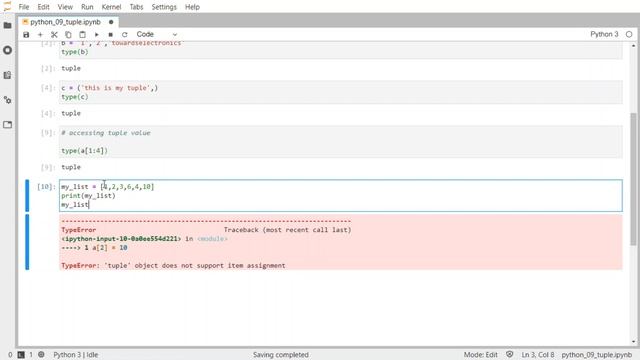
Task: Click the type(b) code cell
Action: click(341, 50)
